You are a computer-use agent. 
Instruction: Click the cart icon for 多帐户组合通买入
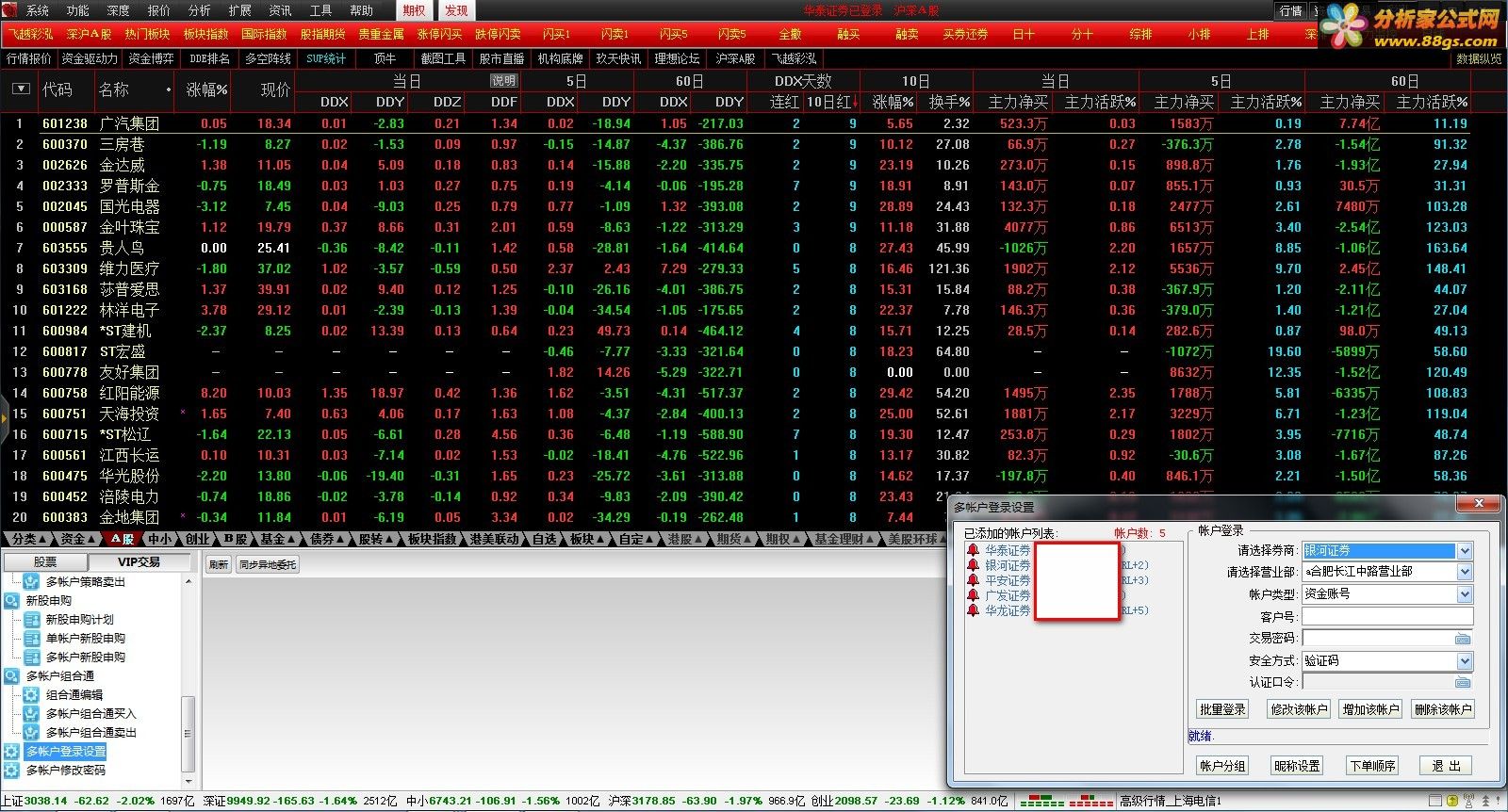coord(31,714)
